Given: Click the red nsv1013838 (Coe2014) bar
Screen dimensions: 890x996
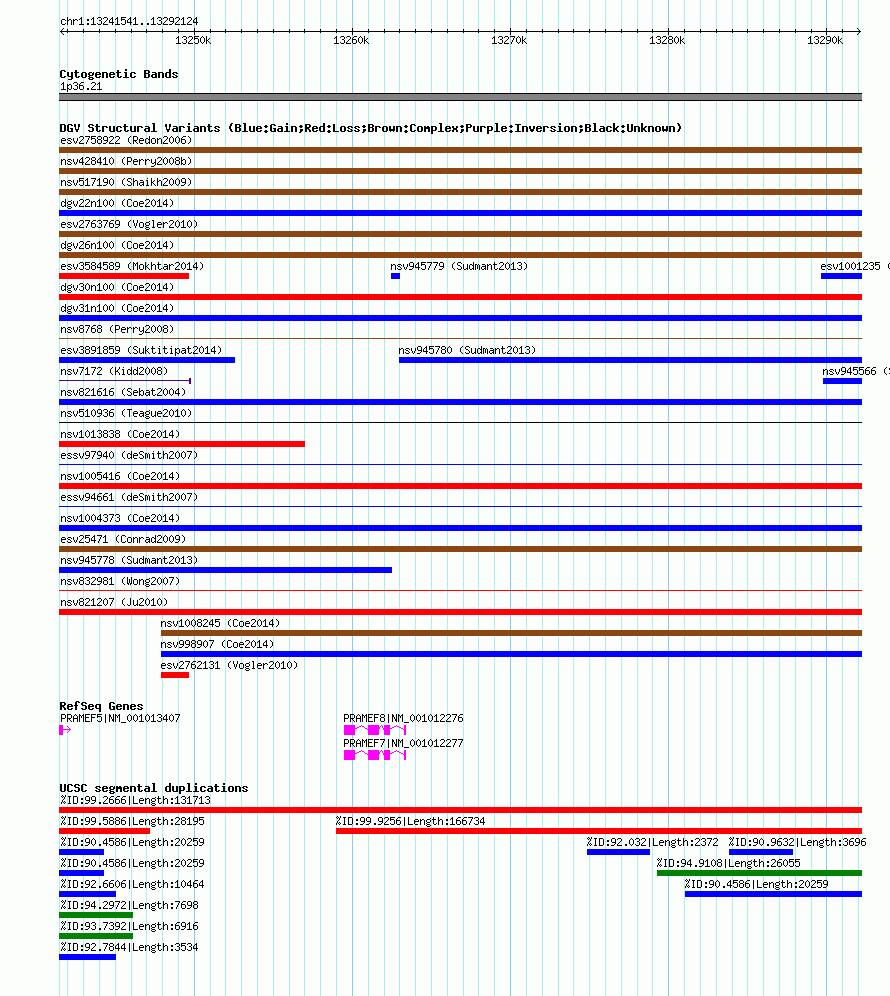Looking at the screenshot, I should coord(182,444).
